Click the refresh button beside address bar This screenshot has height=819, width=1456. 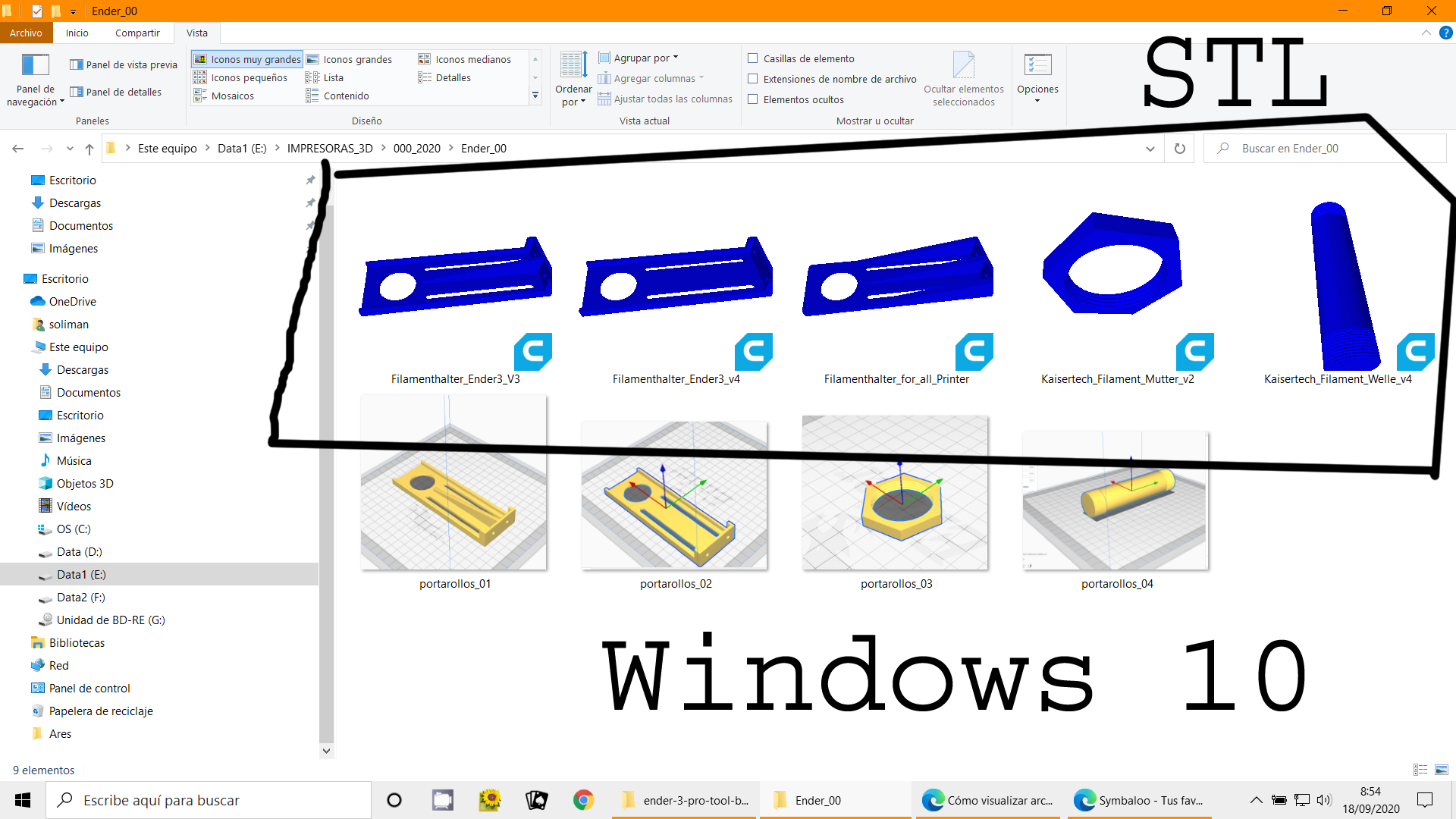[x=1179, y=149]
